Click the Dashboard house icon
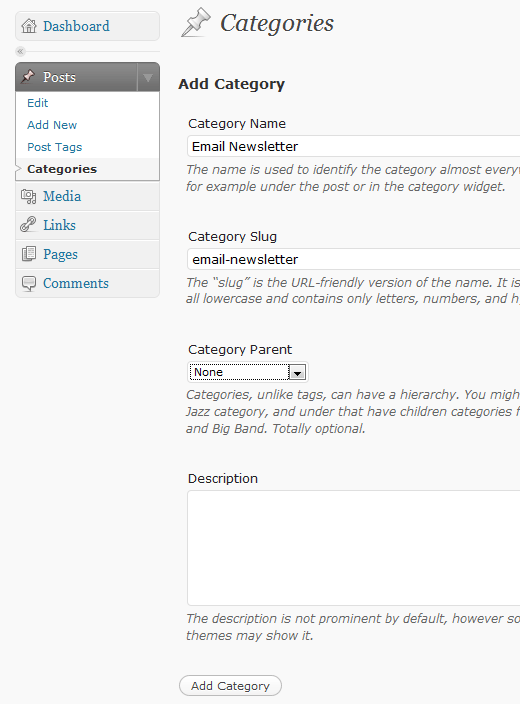This screenshot has height=704, width=520. pyautogui.click(x=29, y=26)
